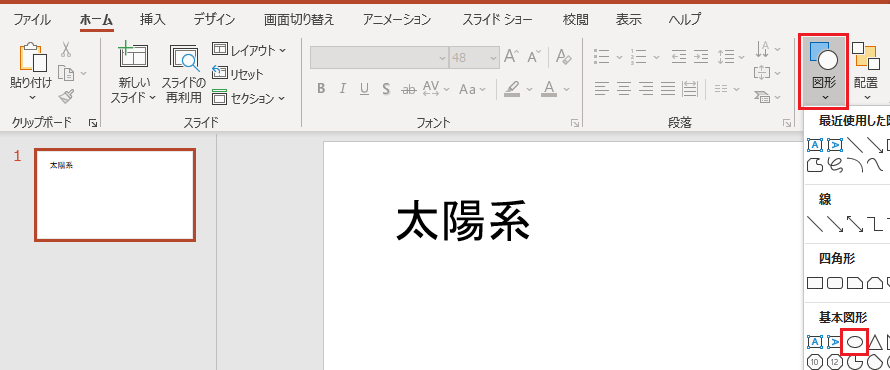Click the distribute text alignment icon

(x=690, y=89)
